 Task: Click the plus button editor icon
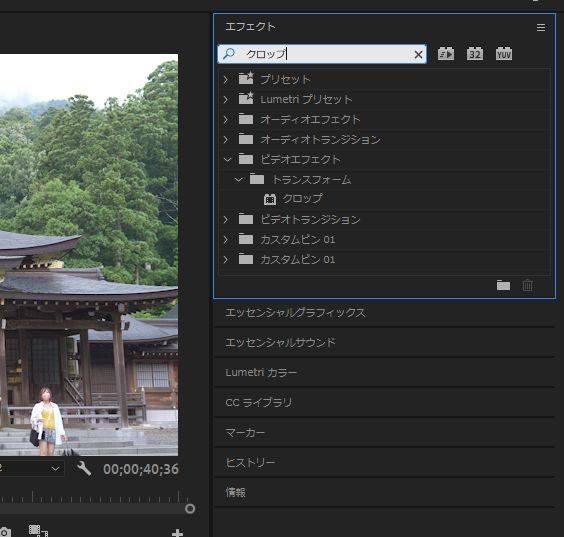tap(177, 532)
